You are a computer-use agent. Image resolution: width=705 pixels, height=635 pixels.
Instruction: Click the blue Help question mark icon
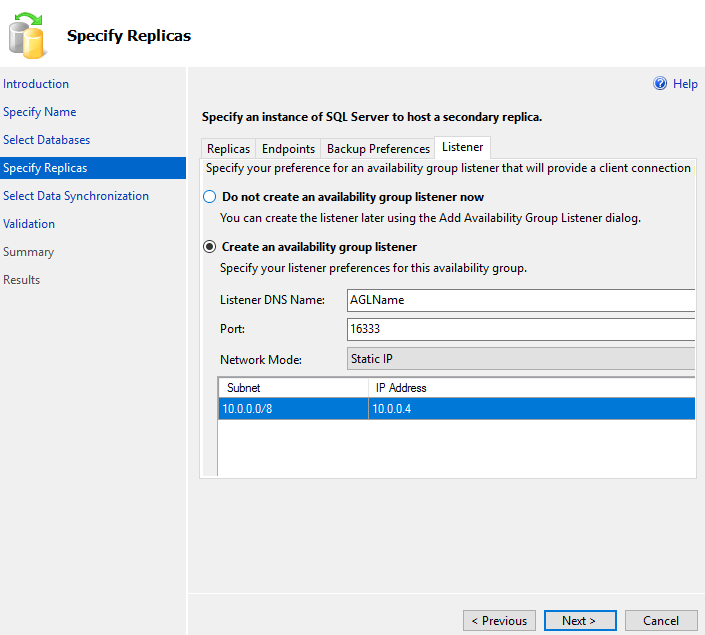pyautogui.click(x=660, y=83)
